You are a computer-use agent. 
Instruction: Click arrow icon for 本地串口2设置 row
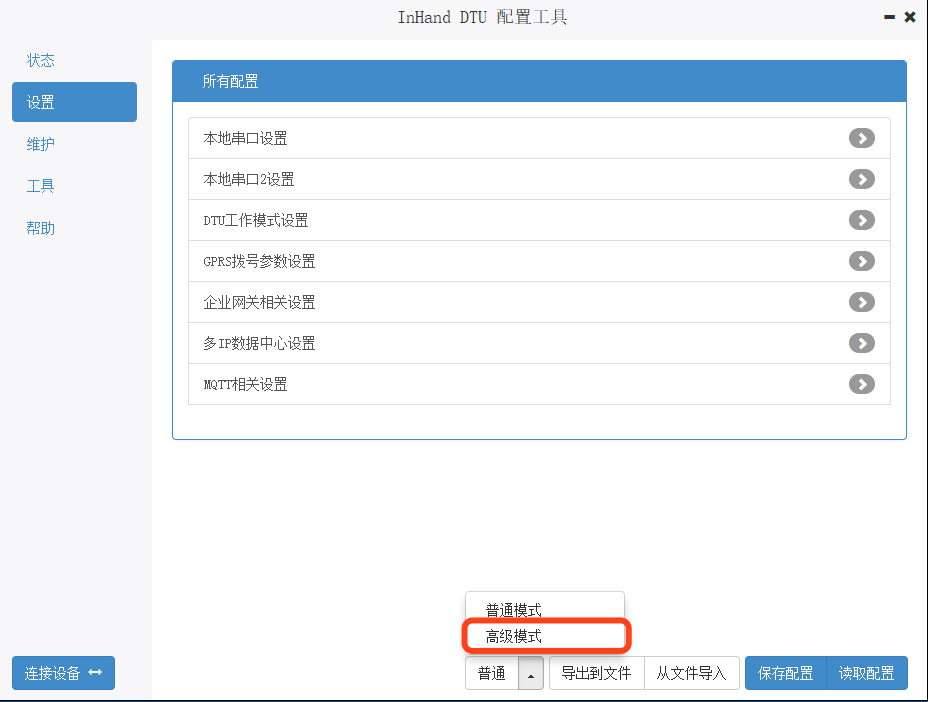tap(861, 179)
